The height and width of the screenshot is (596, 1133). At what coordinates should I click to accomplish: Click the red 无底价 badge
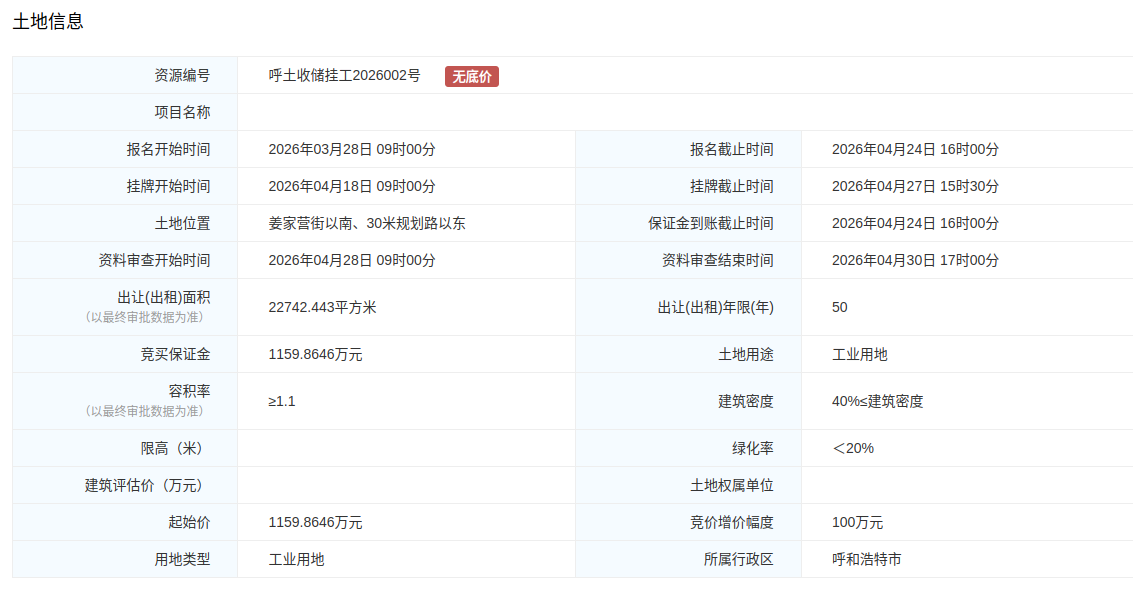pos(471,76)
